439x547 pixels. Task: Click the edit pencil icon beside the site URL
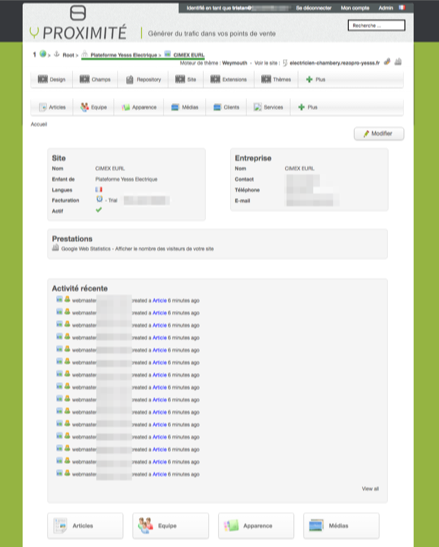(387, 62)
